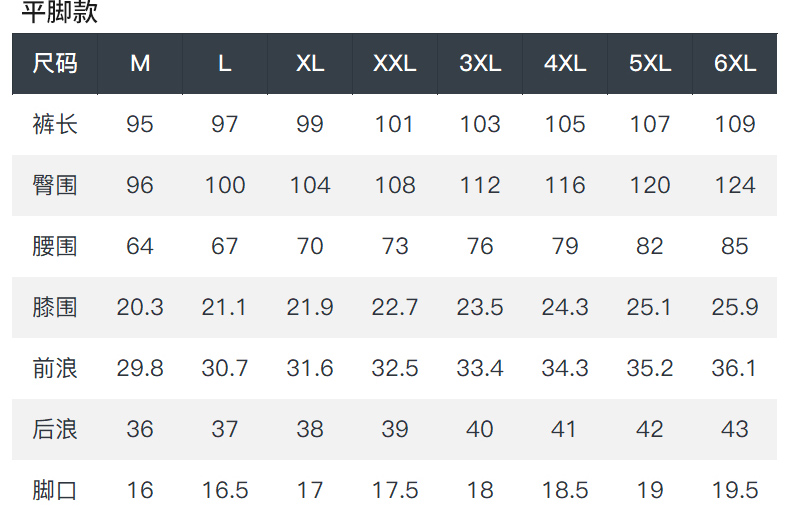This screenshot has height=524, width=790.
Task: Click the 腰围 row label
Action: click(x=55, y=246)
